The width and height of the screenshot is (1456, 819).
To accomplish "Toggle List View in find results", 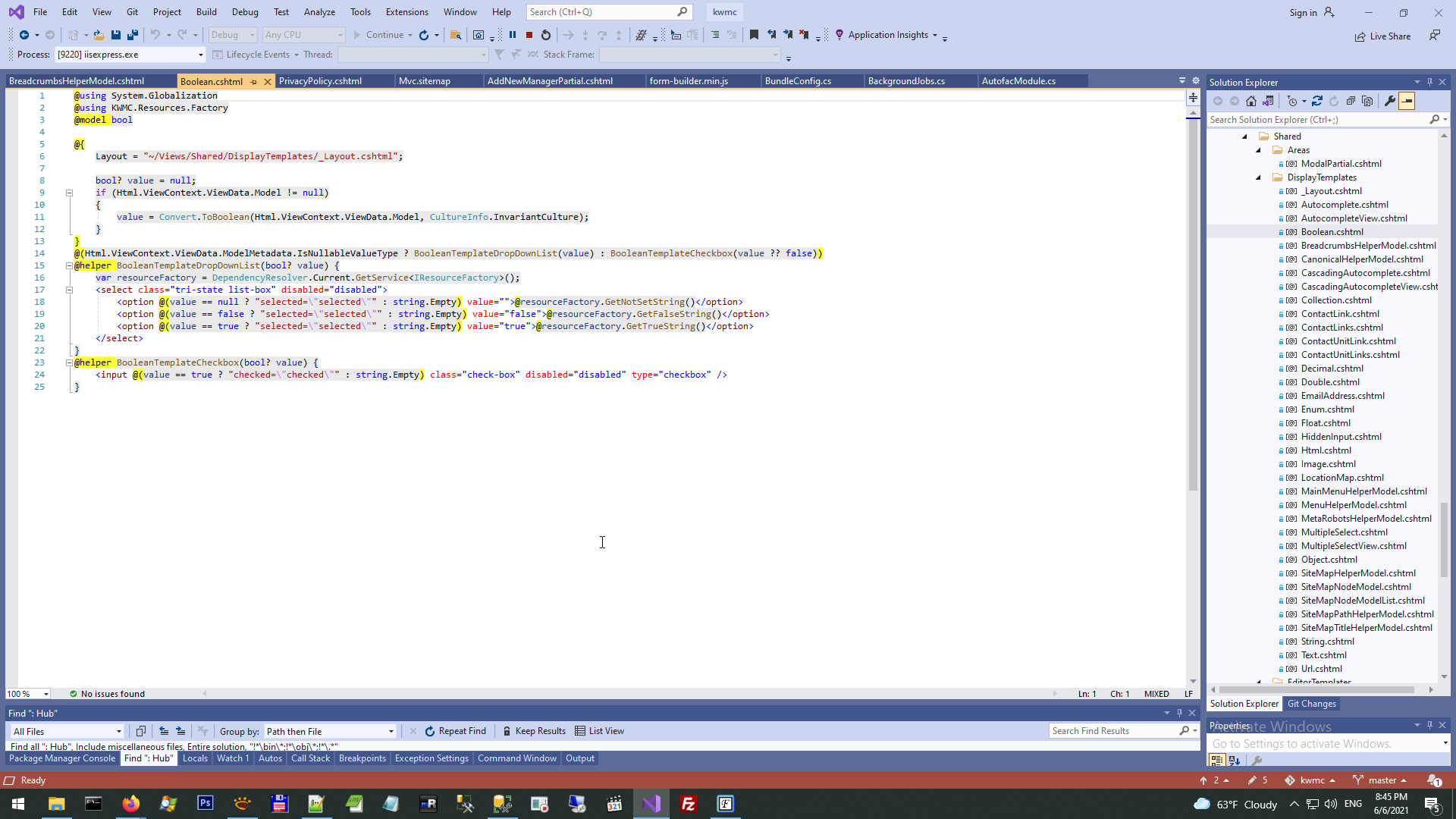I will click(x=599, y=731).
